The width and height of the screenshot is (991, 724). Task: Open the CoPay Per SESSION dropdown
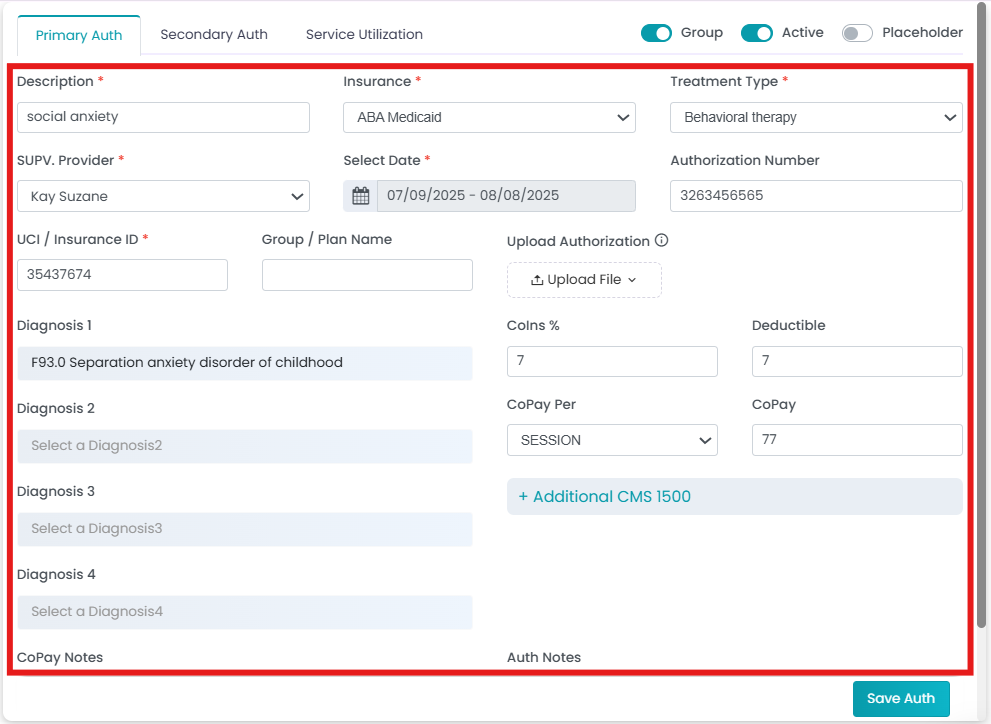(x=612, y=440)
